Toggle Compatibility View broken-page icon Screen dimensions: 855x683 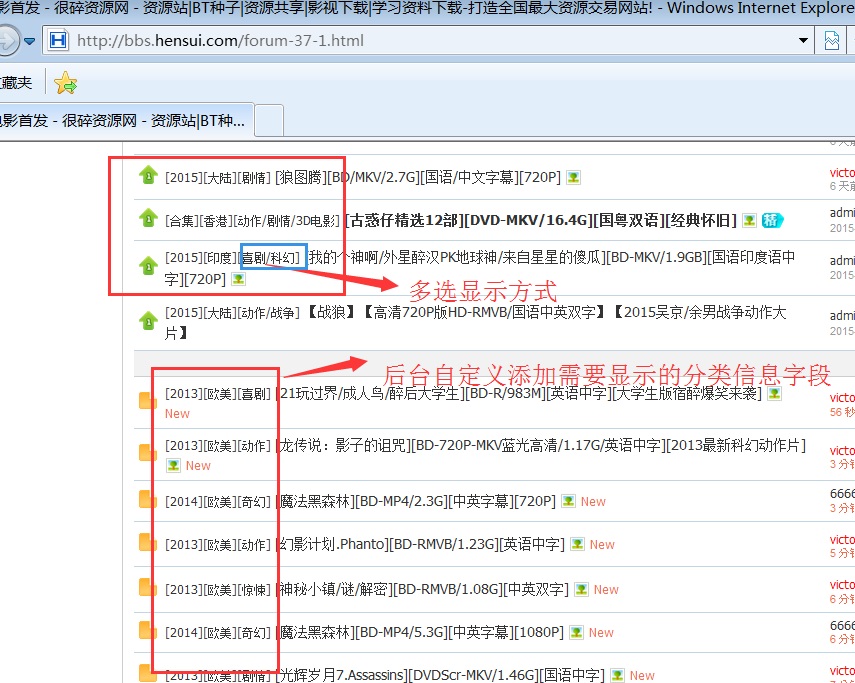832,40
